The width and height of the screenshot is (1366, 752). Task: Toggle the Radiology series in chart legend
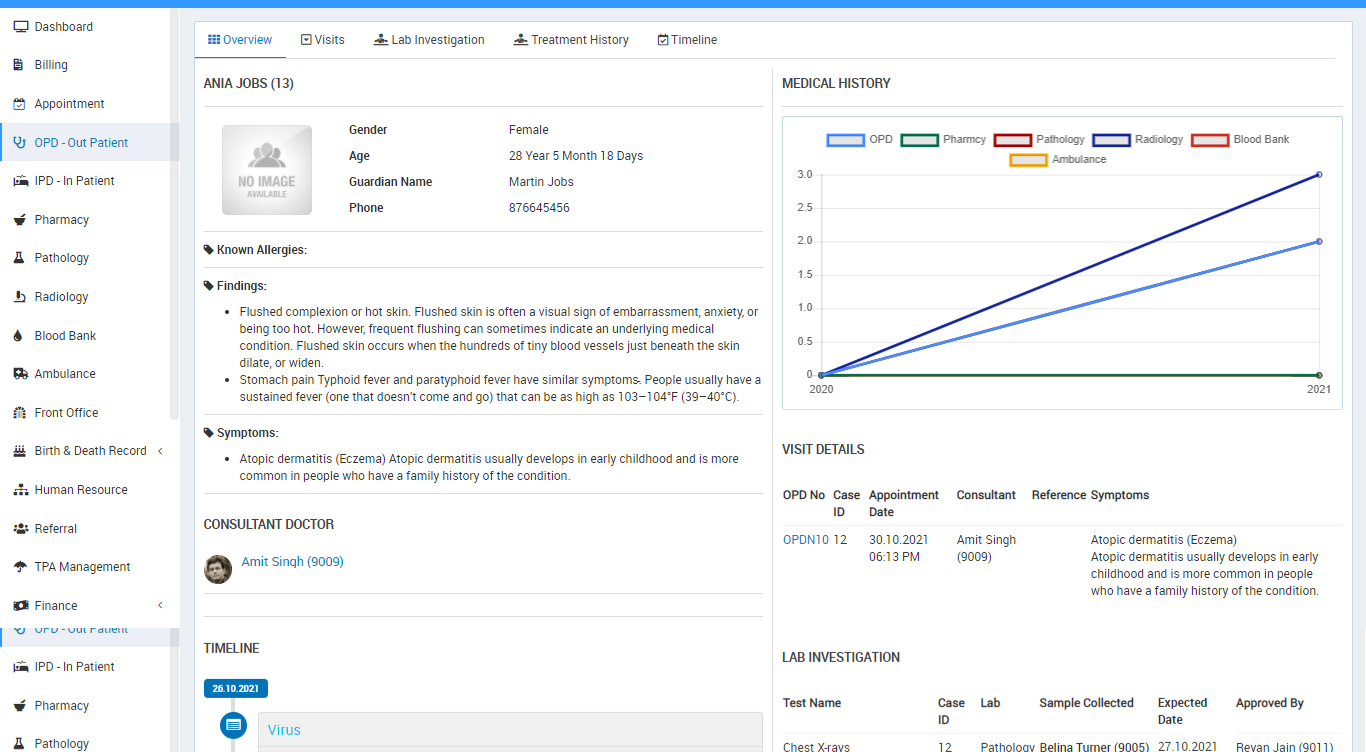(x=1138, y=140)
